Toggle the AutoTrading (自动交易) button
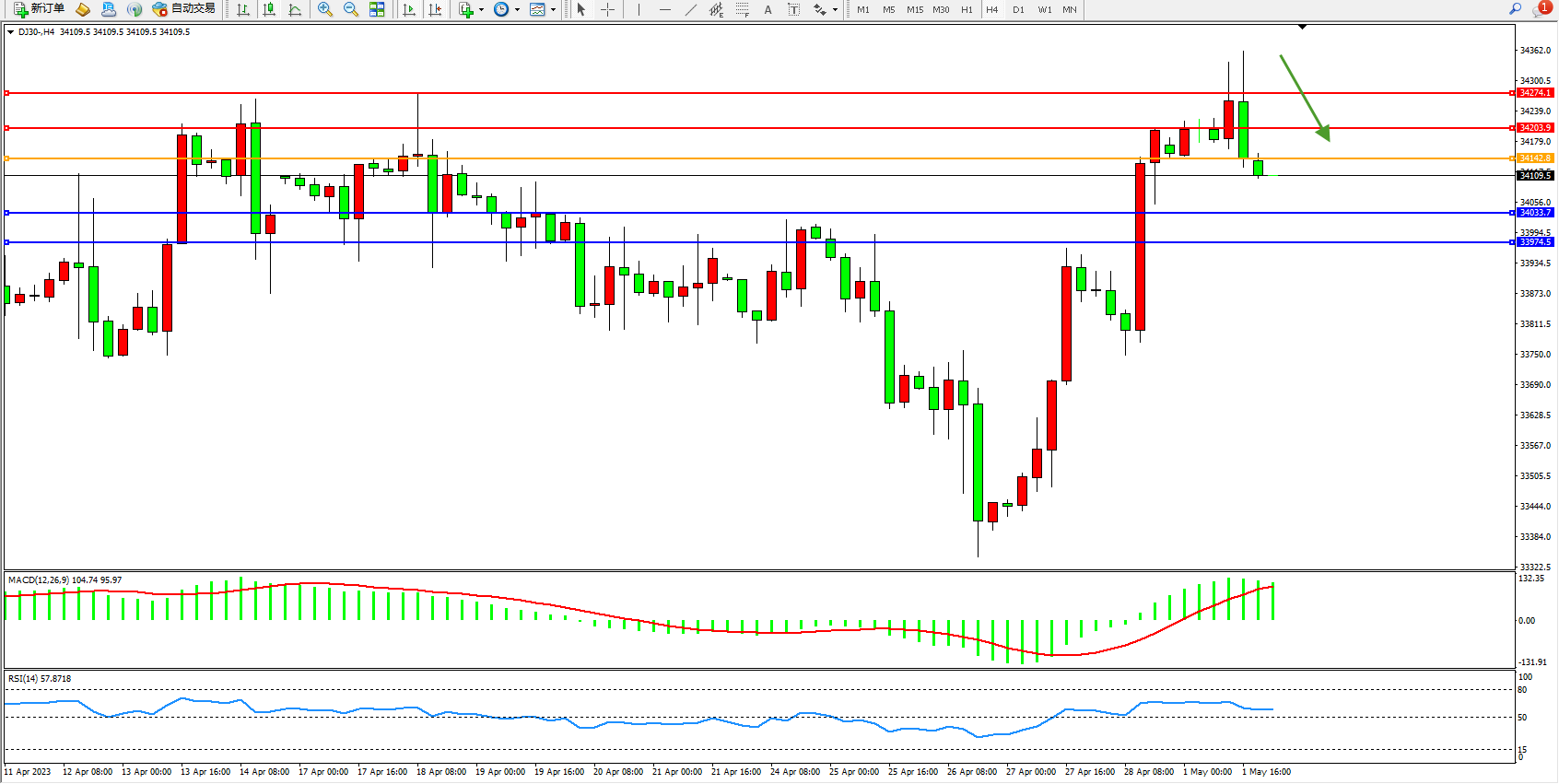The height and width of the screenshot is (784, 1559). click(183, 9)
